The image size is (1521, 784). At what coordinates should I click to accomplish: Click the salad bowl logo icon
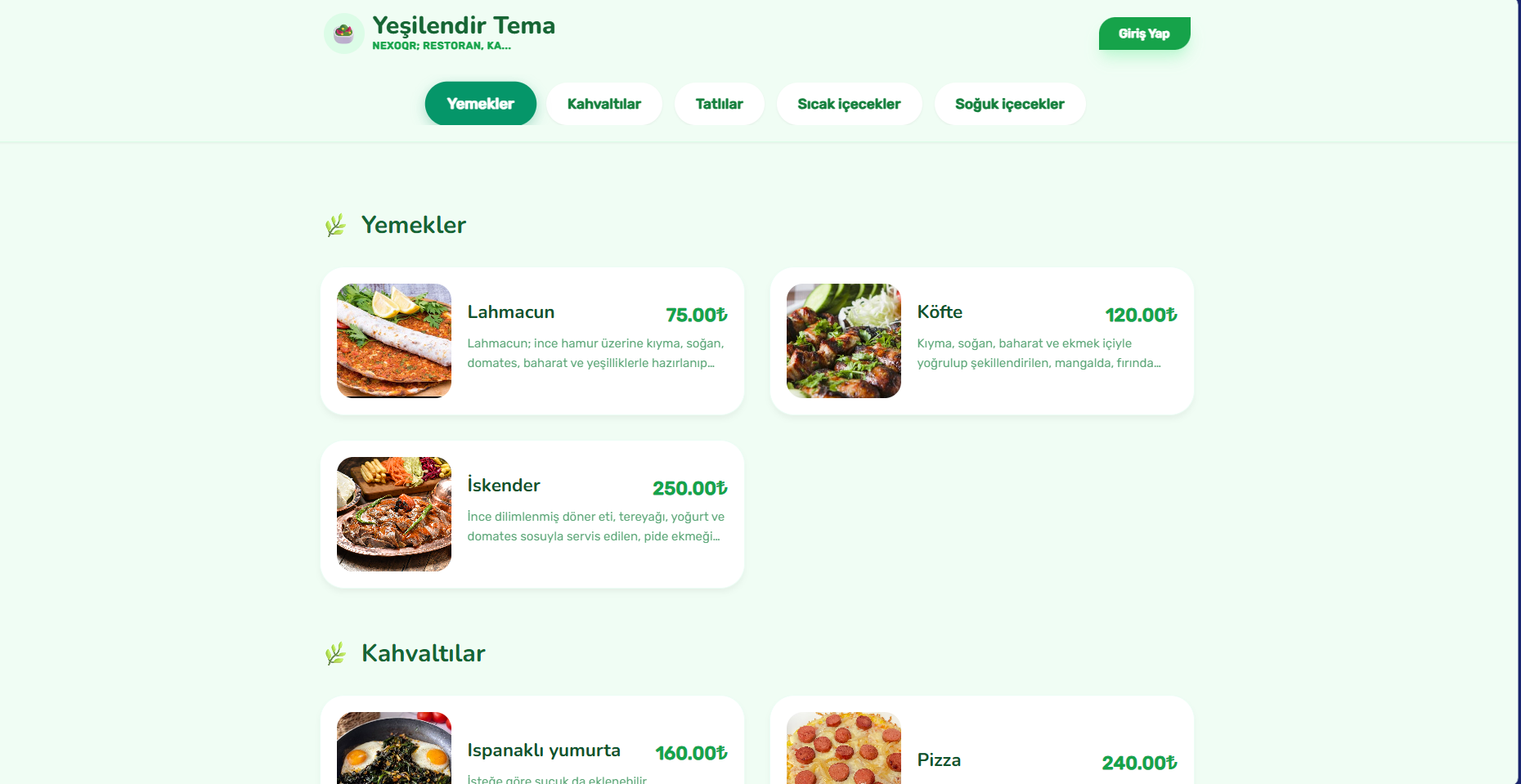[x=344, y=34]
